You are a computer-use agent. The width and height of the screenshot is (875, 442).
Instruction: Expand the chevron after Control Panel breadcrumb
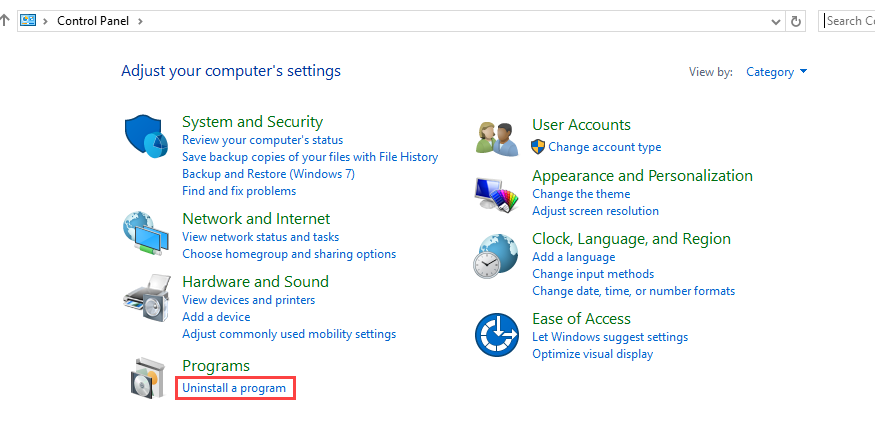140,21
